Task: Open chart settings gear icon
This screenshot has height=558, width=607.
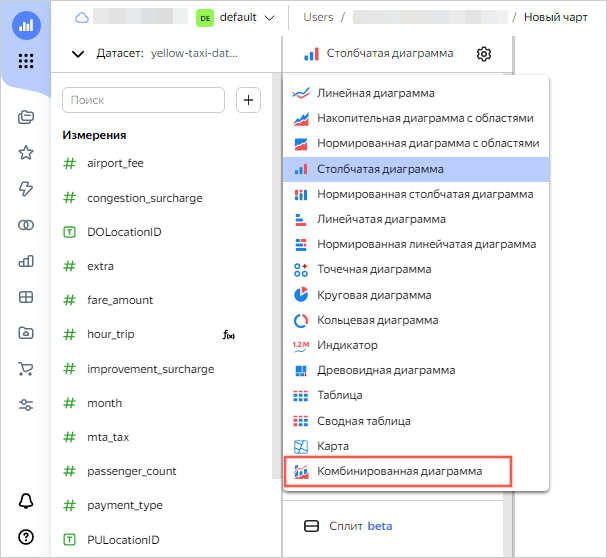Action: [x=484, y=54]
